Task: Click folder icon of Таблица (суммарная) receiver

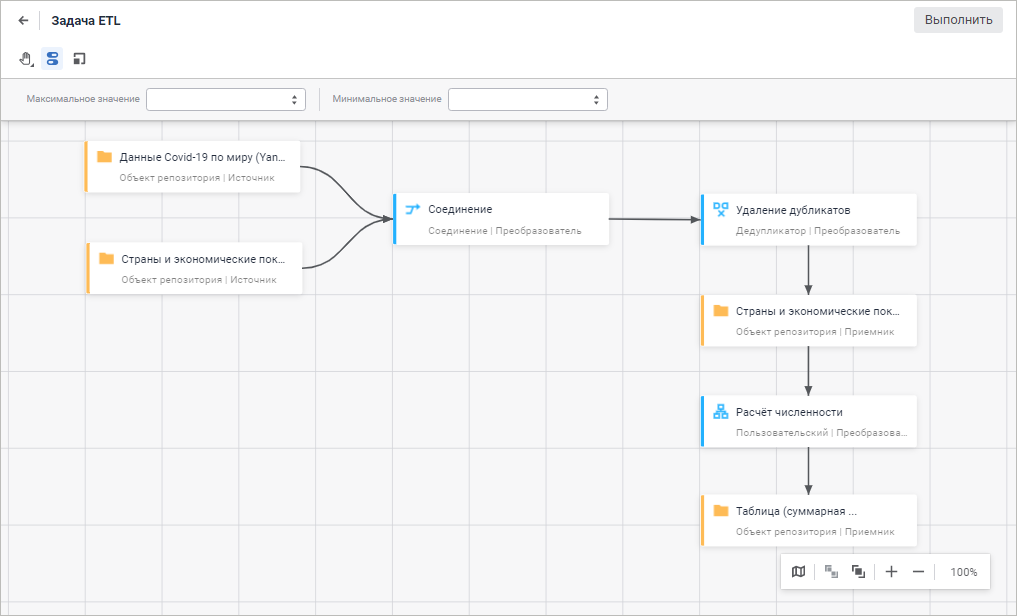Action: coord(720,511)
